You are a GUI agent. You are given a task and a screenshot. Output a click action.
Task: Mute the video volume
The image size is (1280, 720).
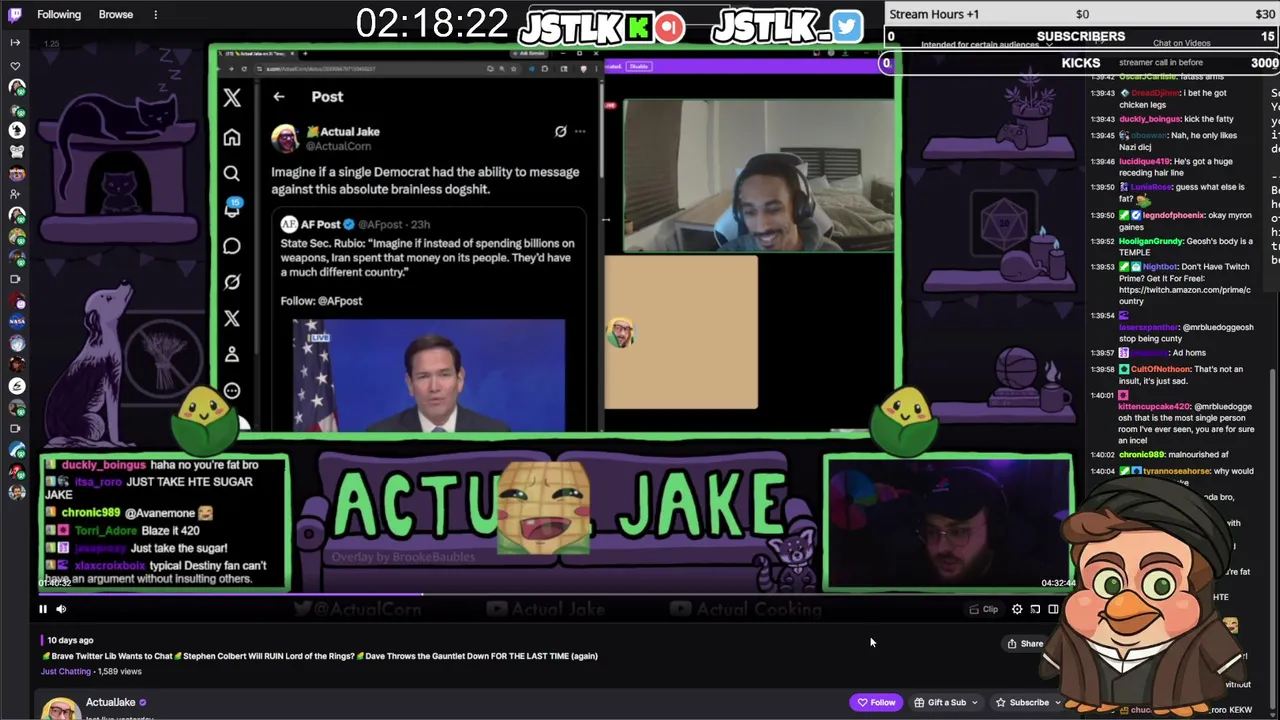(x=61, y=609)
